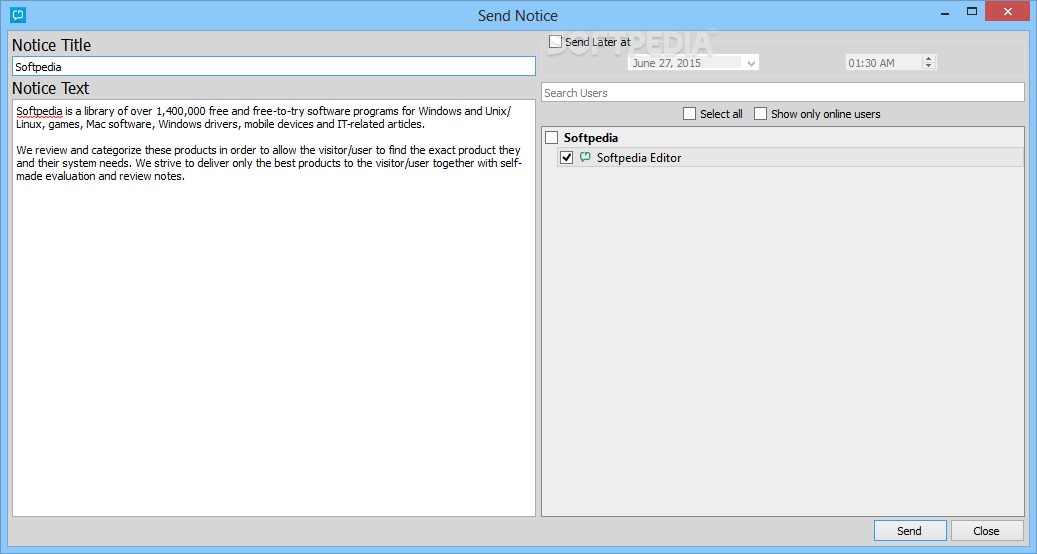Click the app icon in title bar
The height and width of the screenshot is (554, 1037).
18,15
